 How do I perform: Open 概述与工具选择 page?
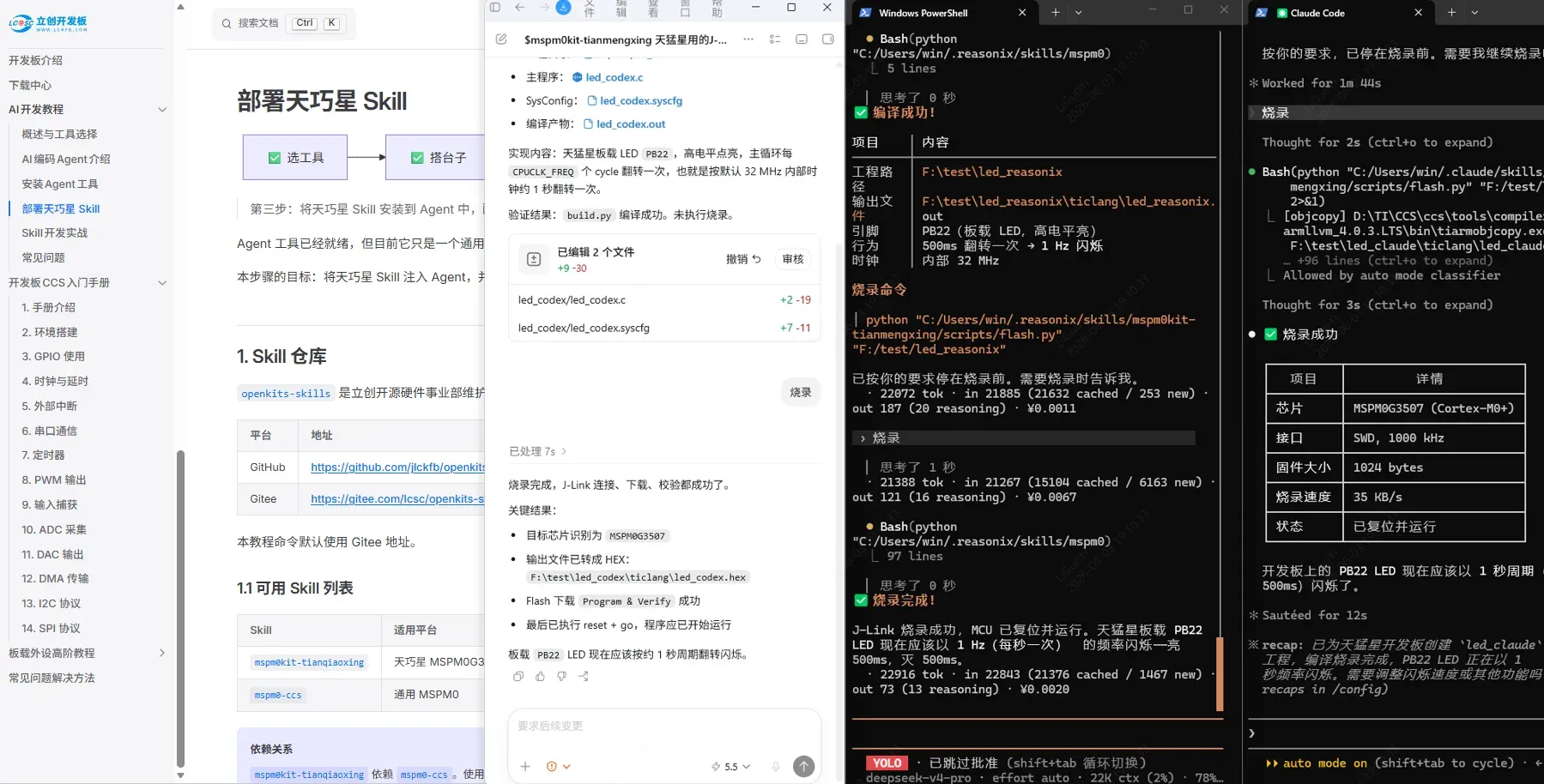click(59, 135)
